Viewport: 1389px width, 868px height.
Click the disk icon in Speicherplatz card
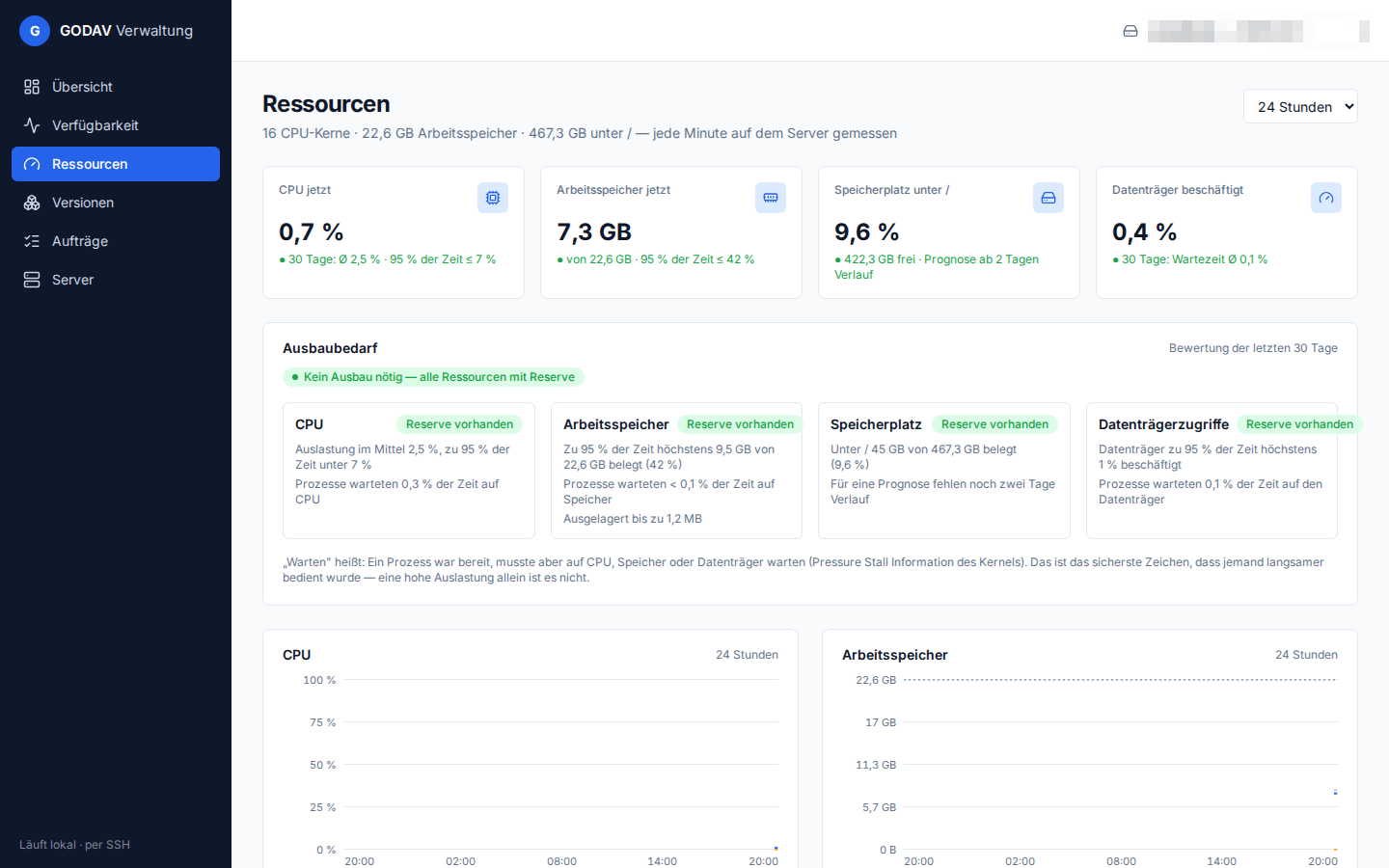pos(1049,198)
